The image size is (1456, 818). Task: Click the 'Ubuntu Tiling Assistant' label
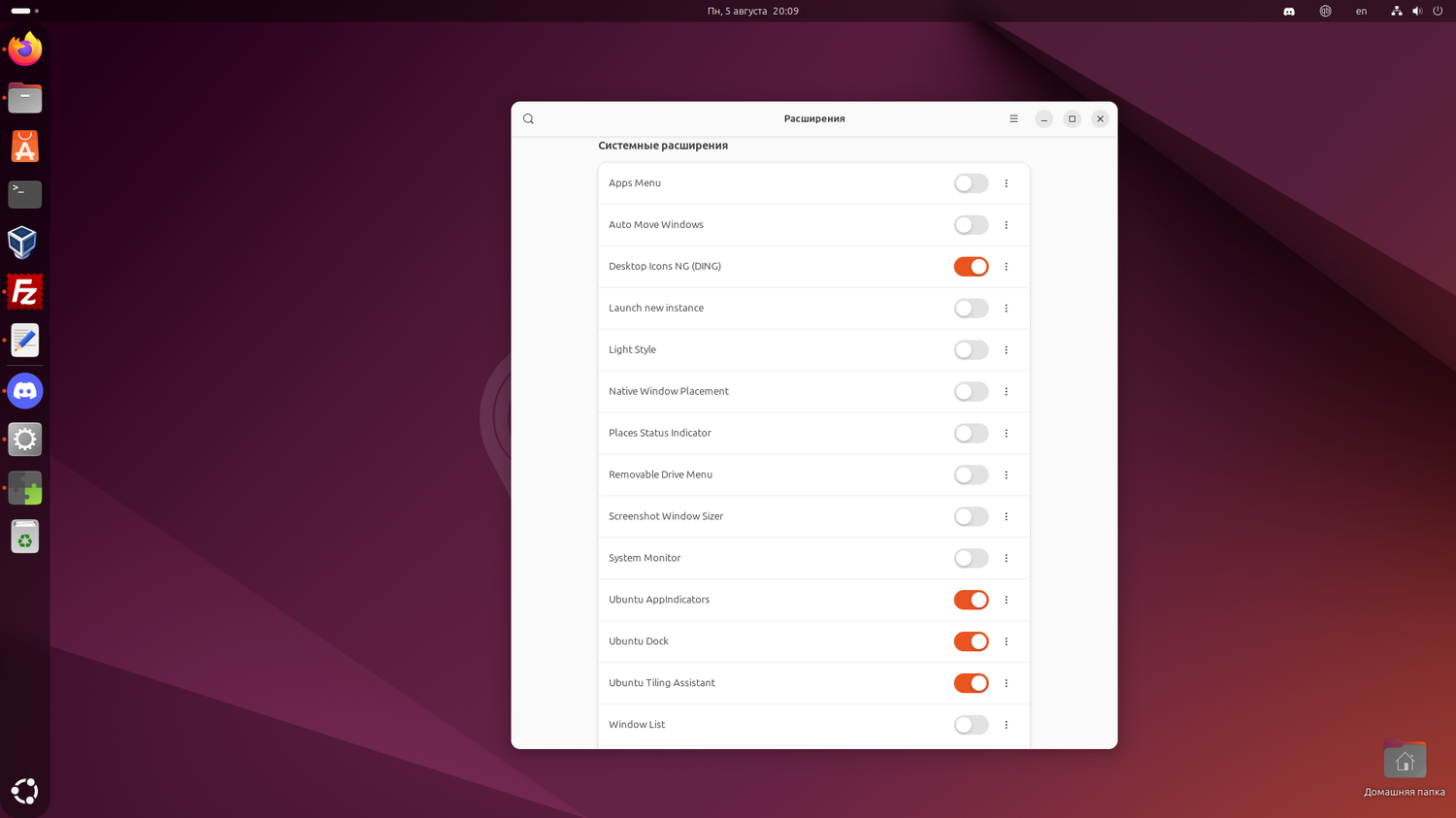662,683
